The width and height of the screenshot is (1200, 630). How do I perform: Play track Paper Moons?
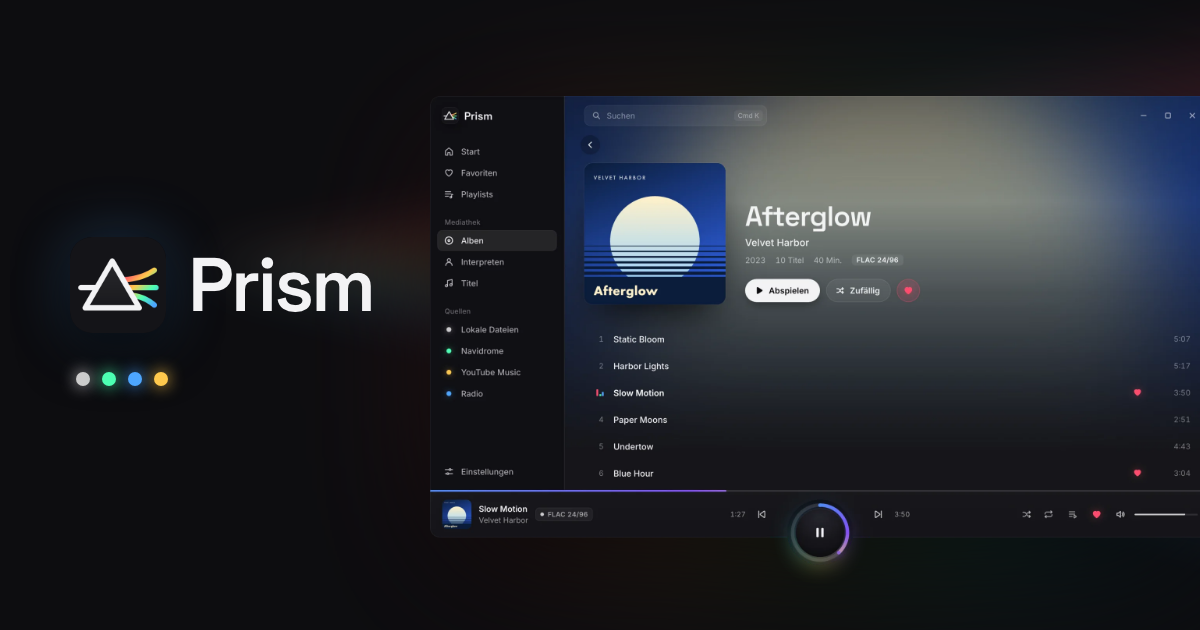coord(640,420)
